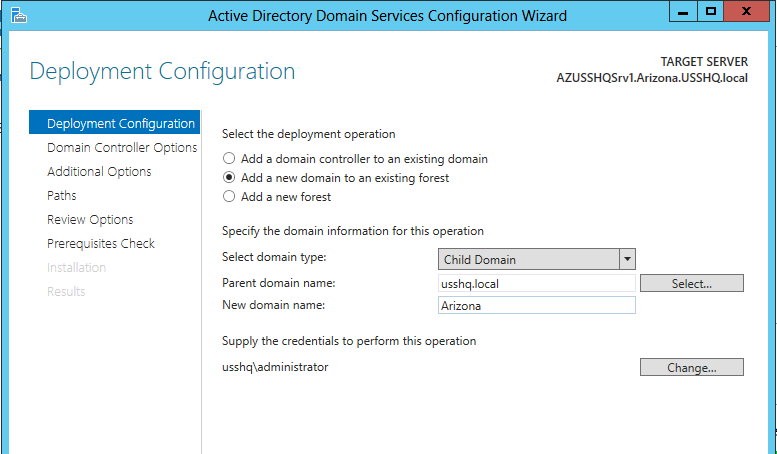777x454 pixels.
Task: Go to Domain Controller Options step
Action: (x=122, y=148)
